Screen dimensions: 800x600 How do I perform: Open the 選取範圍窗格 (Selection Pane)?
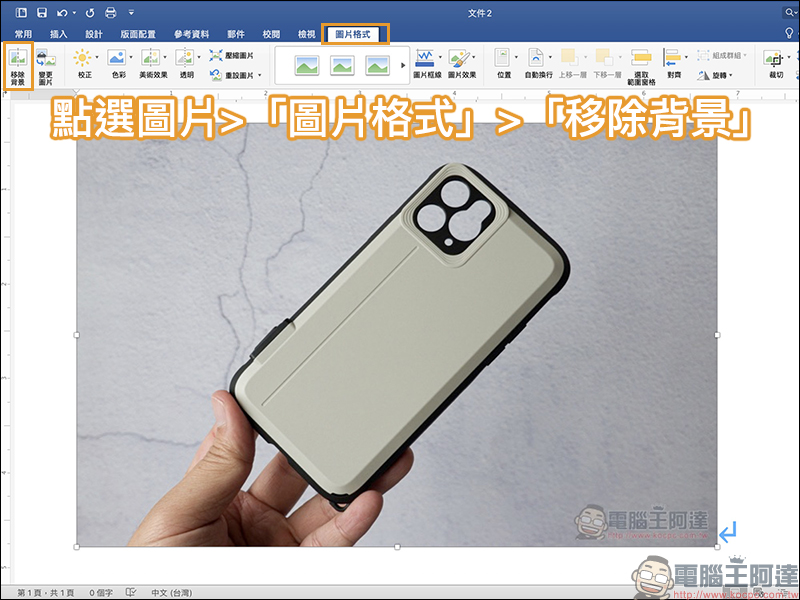point(641,66)
